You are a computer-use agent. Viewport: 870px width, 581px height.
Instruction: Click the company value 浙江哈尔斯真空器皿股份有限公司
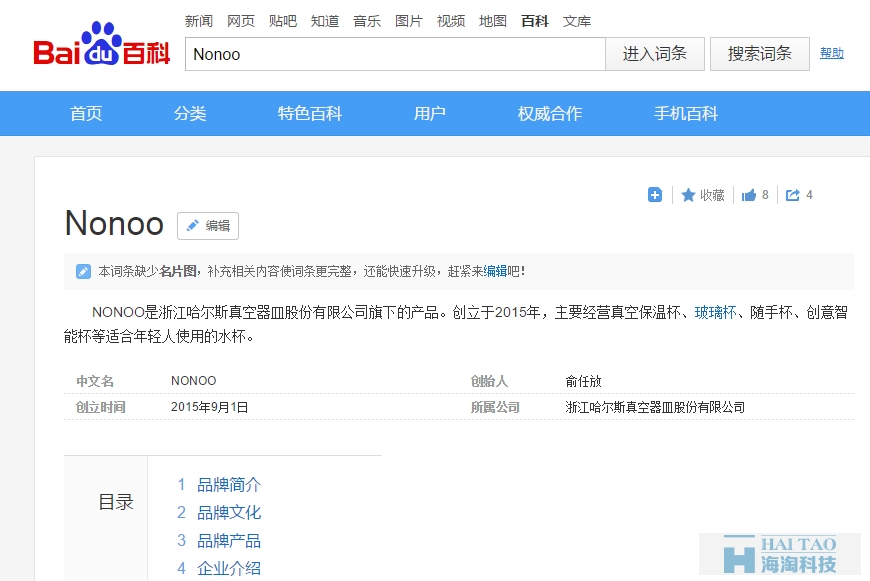tap(655, 407)
